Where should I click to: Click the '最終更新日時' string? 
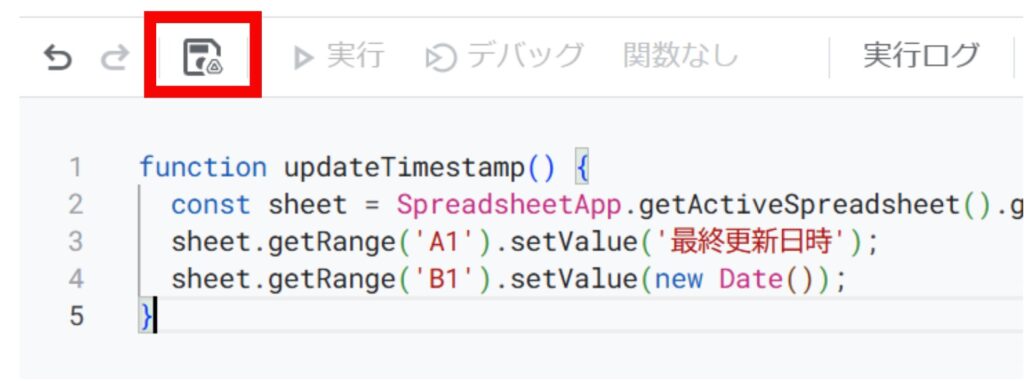(x=760, y=242)
